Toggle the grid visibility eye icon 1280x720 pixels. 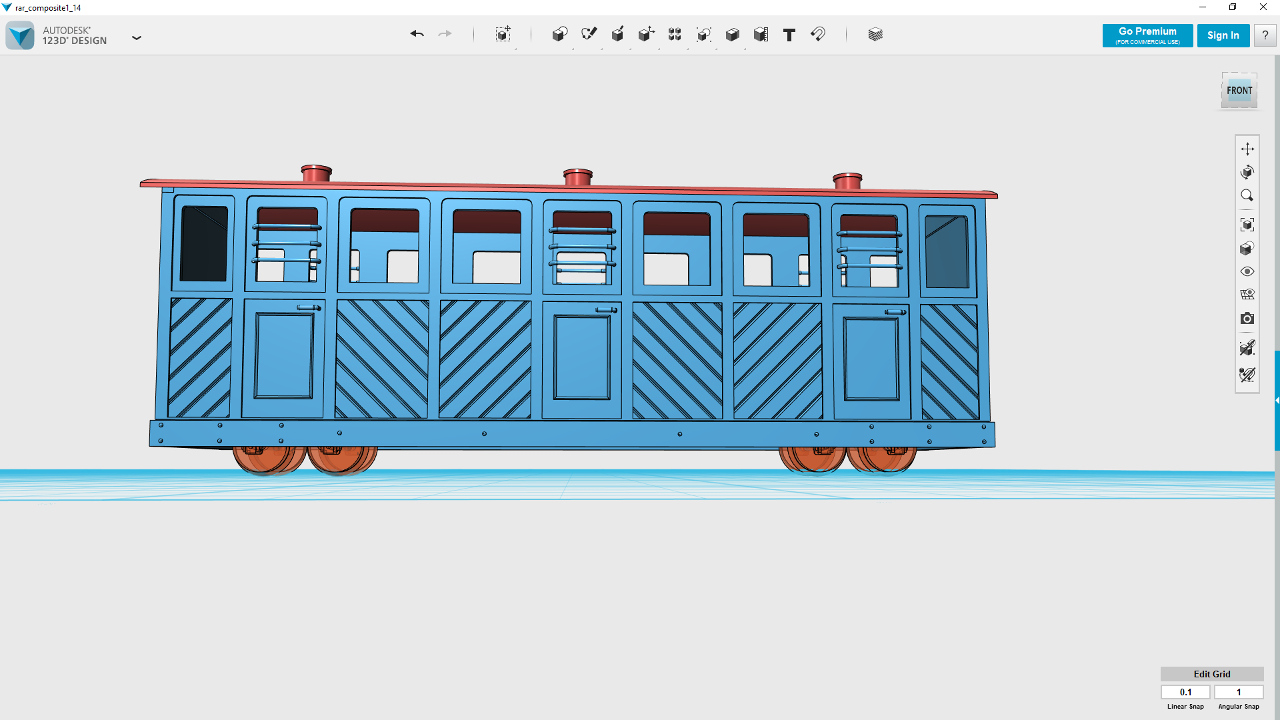point(1247,295)
